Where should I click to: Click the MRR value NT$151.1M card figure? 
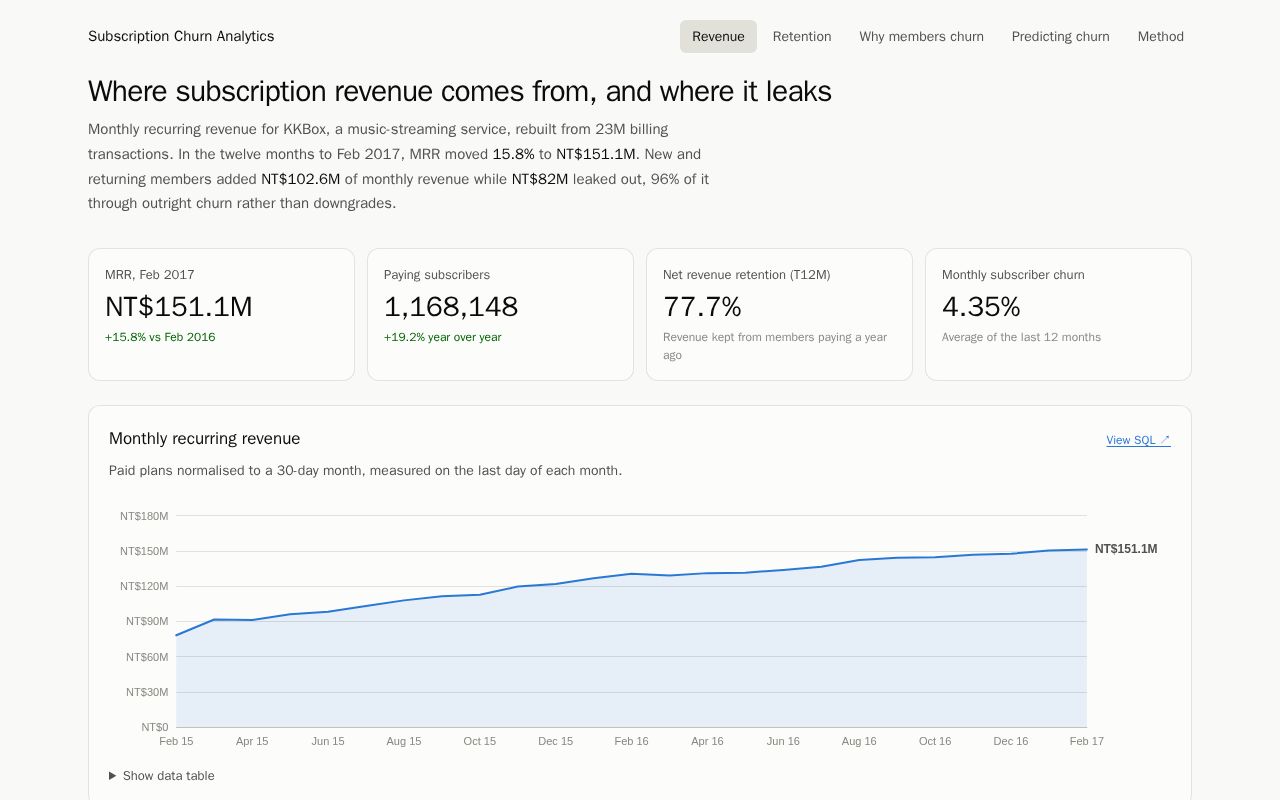click(179, 307)
